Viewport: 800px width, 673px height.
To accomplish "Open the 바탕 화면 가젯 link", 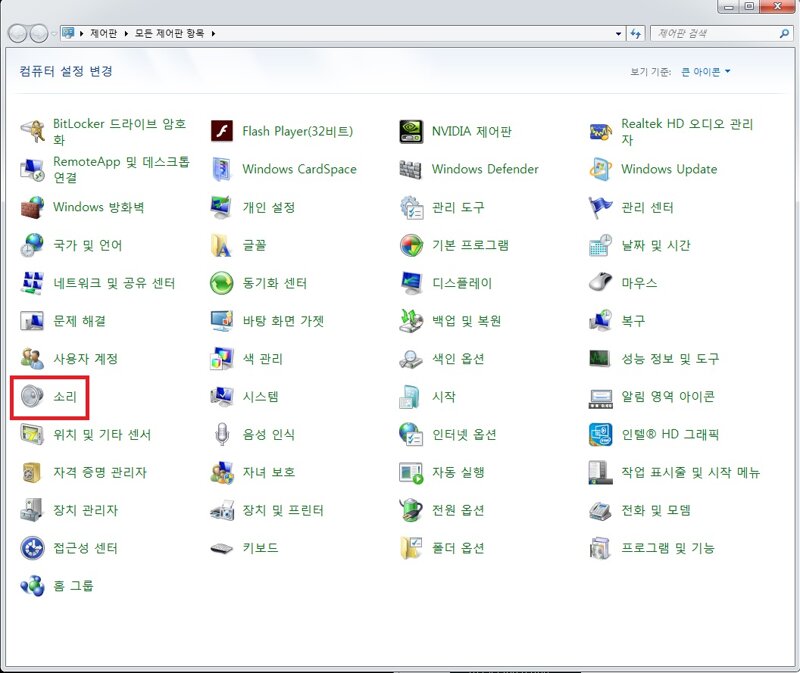I will (283, 321).
